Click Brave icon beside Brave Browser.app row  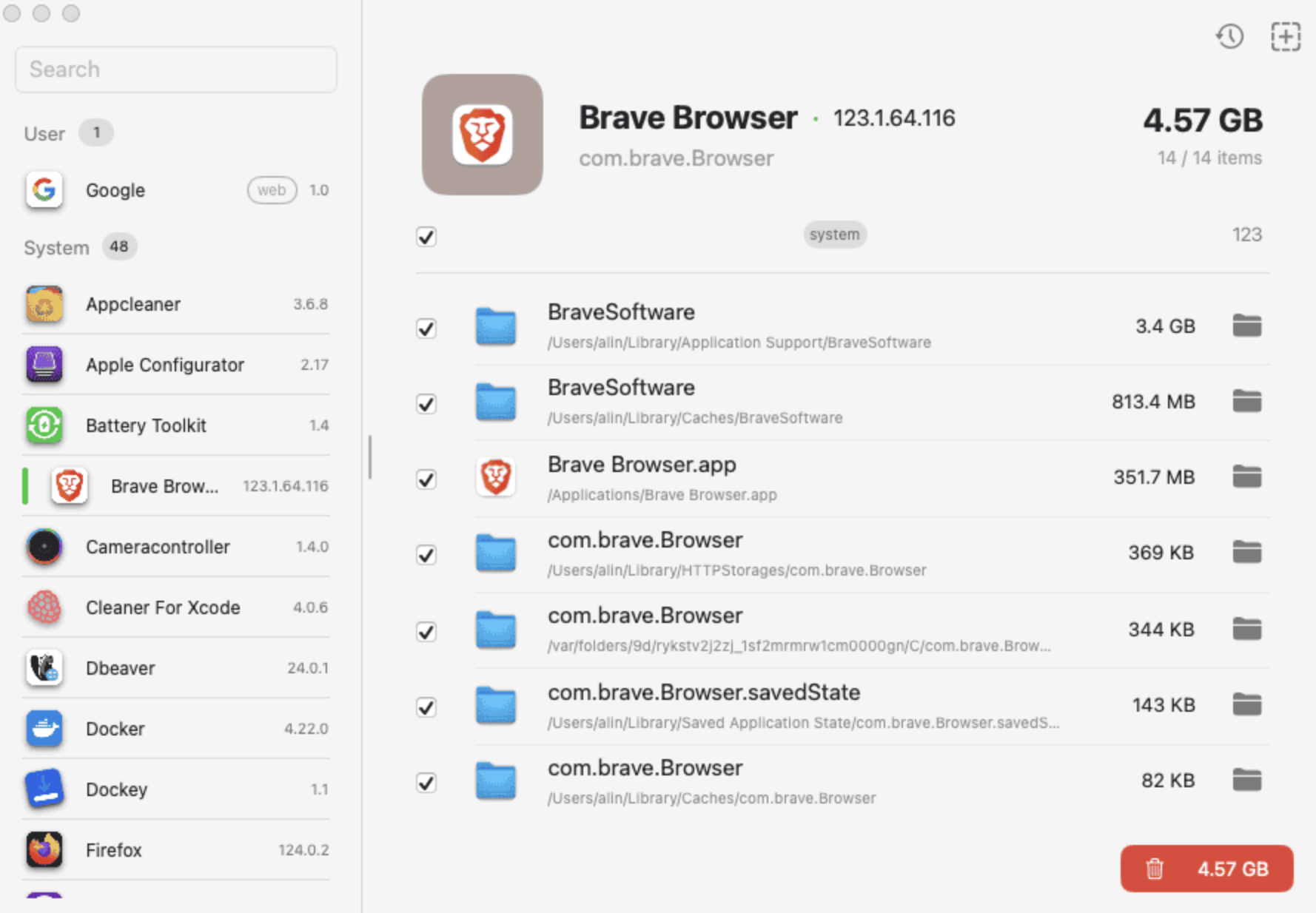point(495,477)
